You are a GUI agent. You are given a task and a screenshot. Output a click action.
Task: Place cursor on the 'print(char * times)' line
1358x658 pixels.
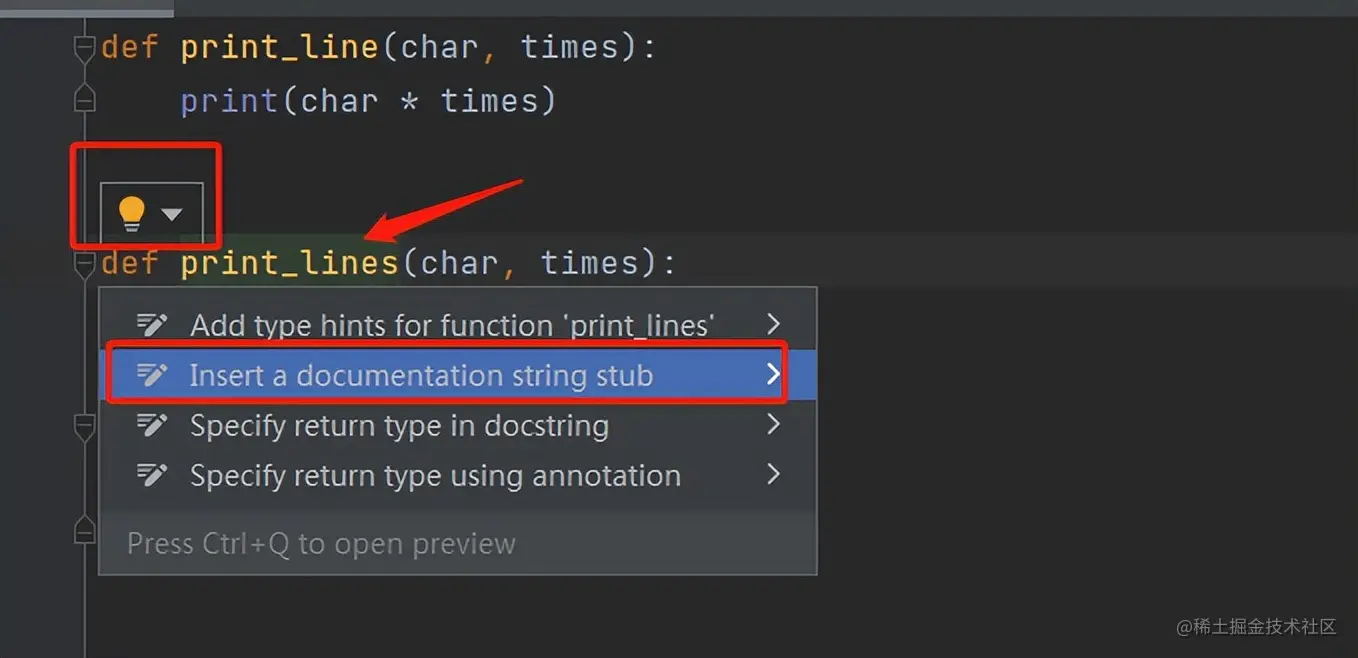tap(367, 99)
